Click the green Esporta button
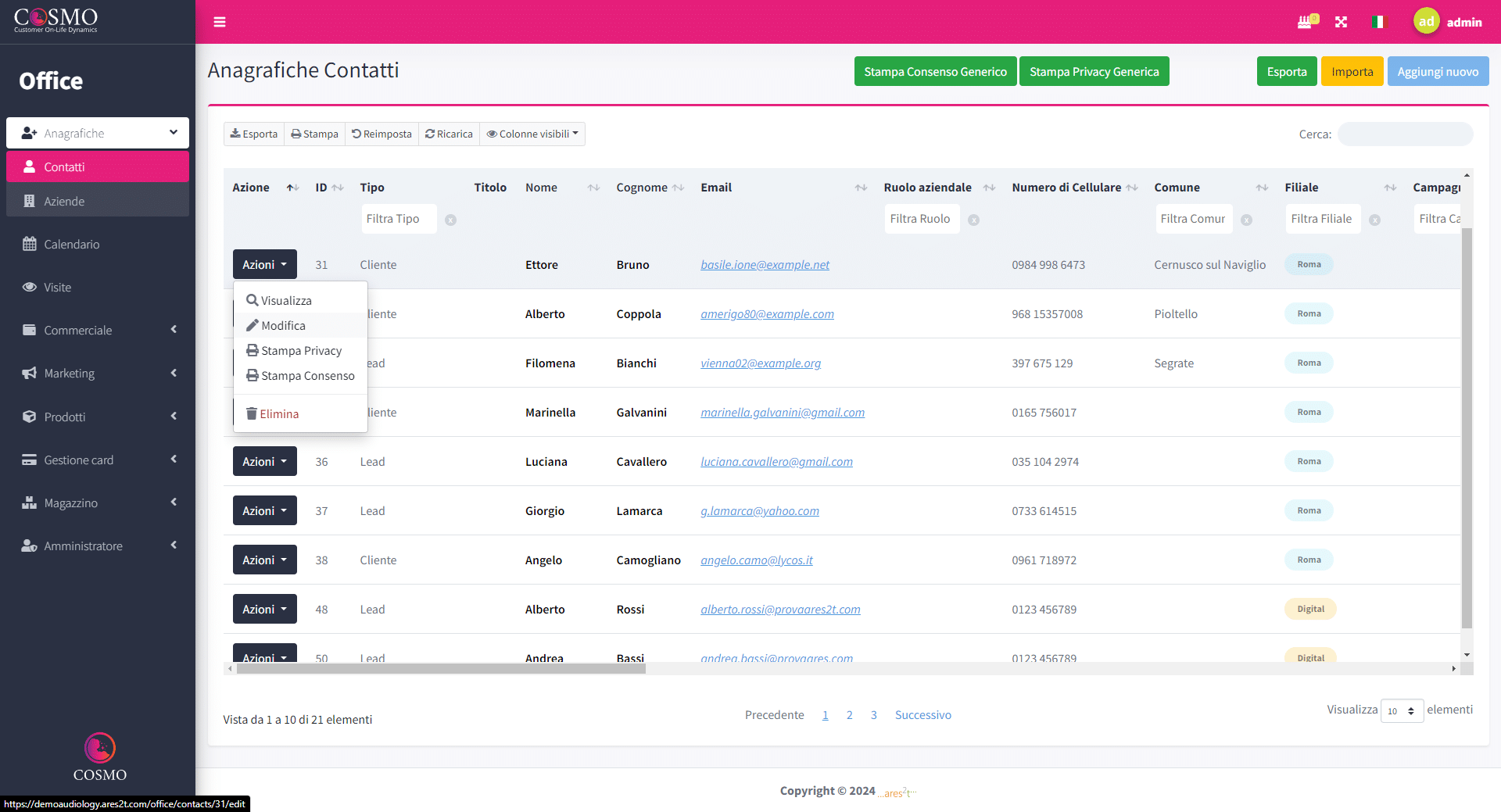1501x812 pixels. click(1287, 71)
